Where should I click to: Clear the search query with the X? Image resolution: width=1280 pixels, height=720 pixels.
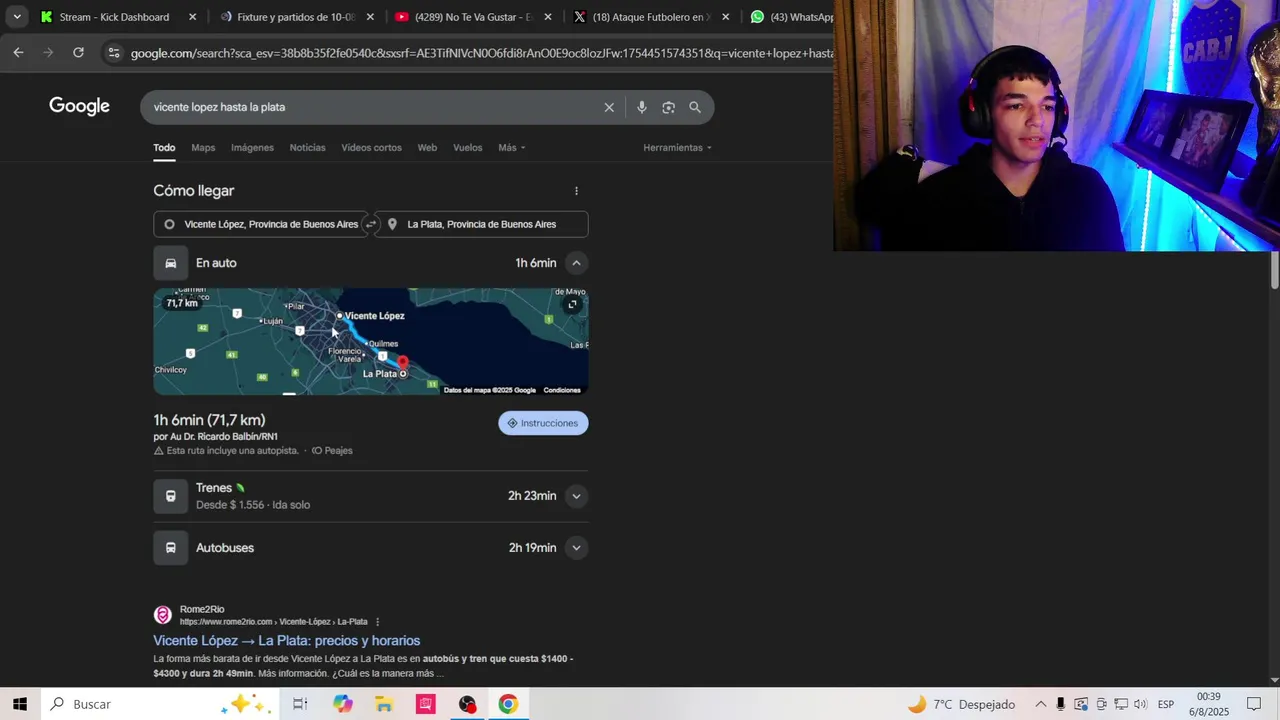click(x=609, y=107)
